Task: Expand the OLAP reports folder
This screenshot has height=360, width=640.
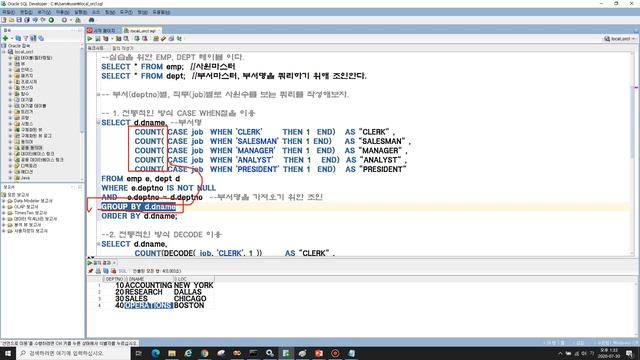Action: pos(4,207)
